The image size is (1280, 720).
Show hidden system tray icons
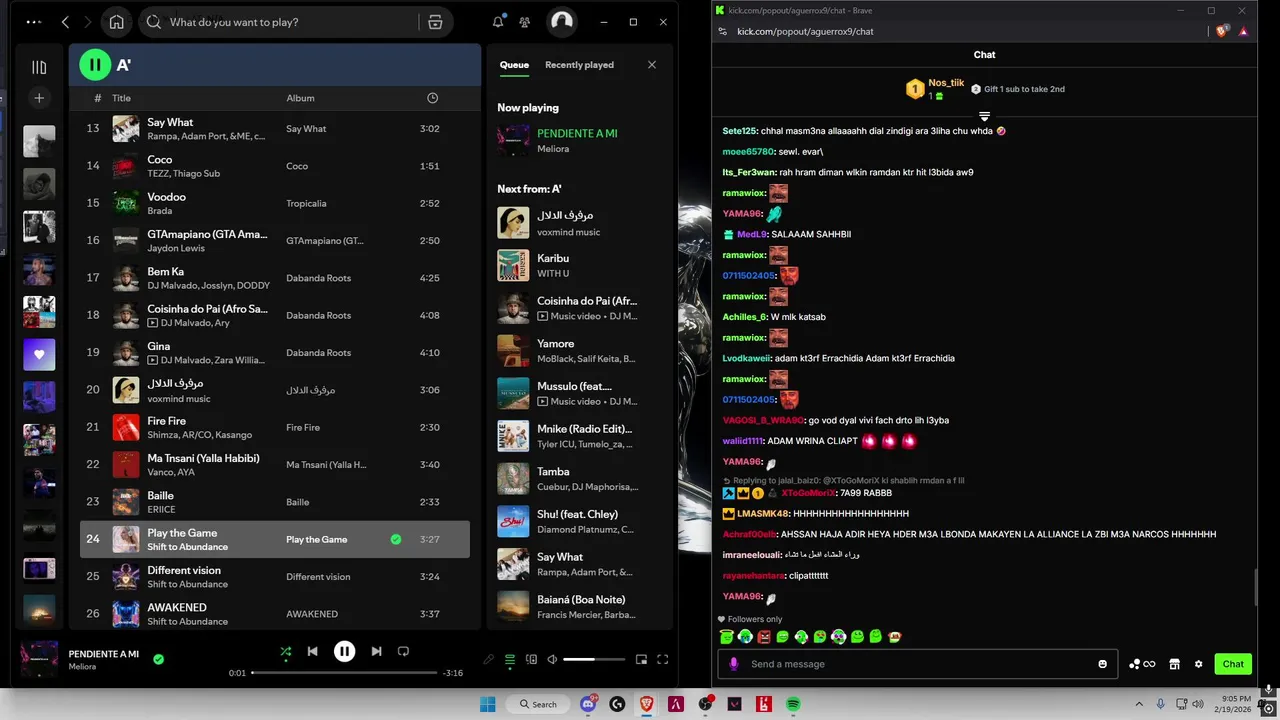coord(1139,704)
